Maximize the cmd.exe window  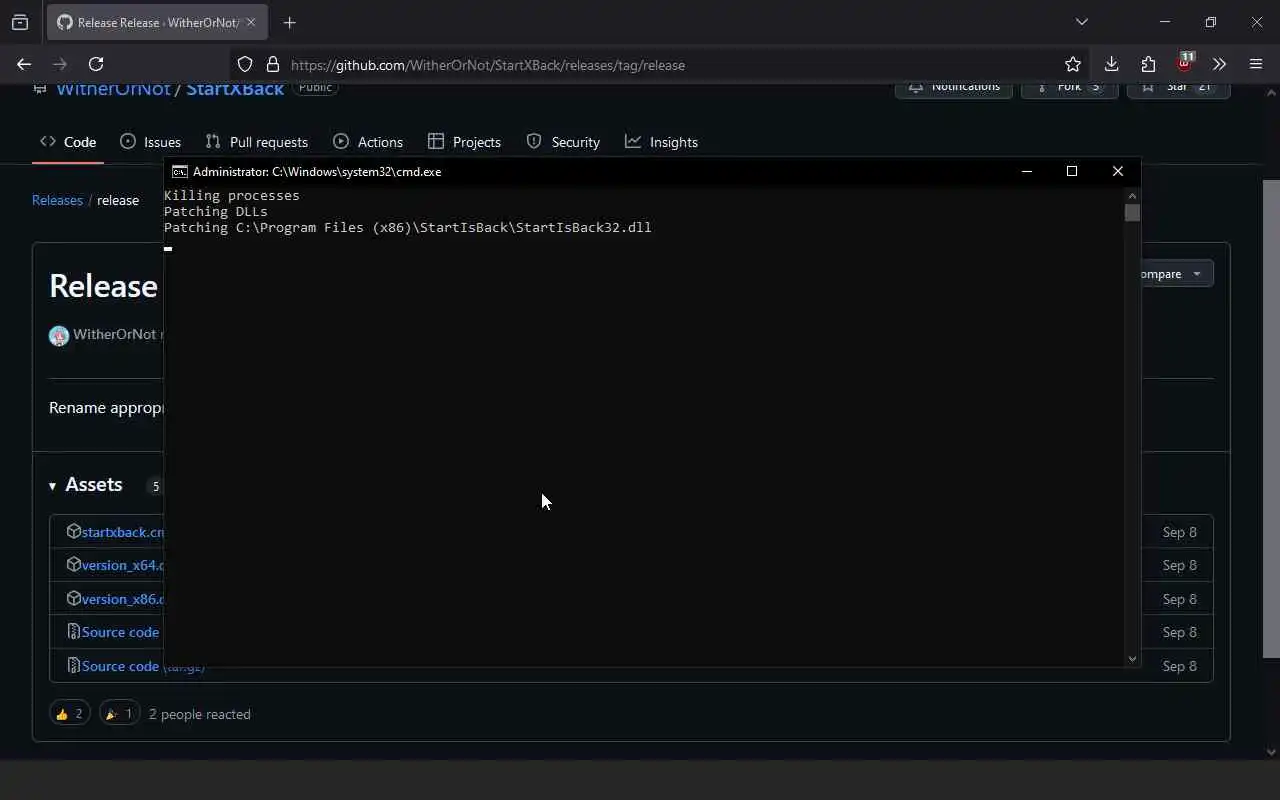[x=1072, y=171]
